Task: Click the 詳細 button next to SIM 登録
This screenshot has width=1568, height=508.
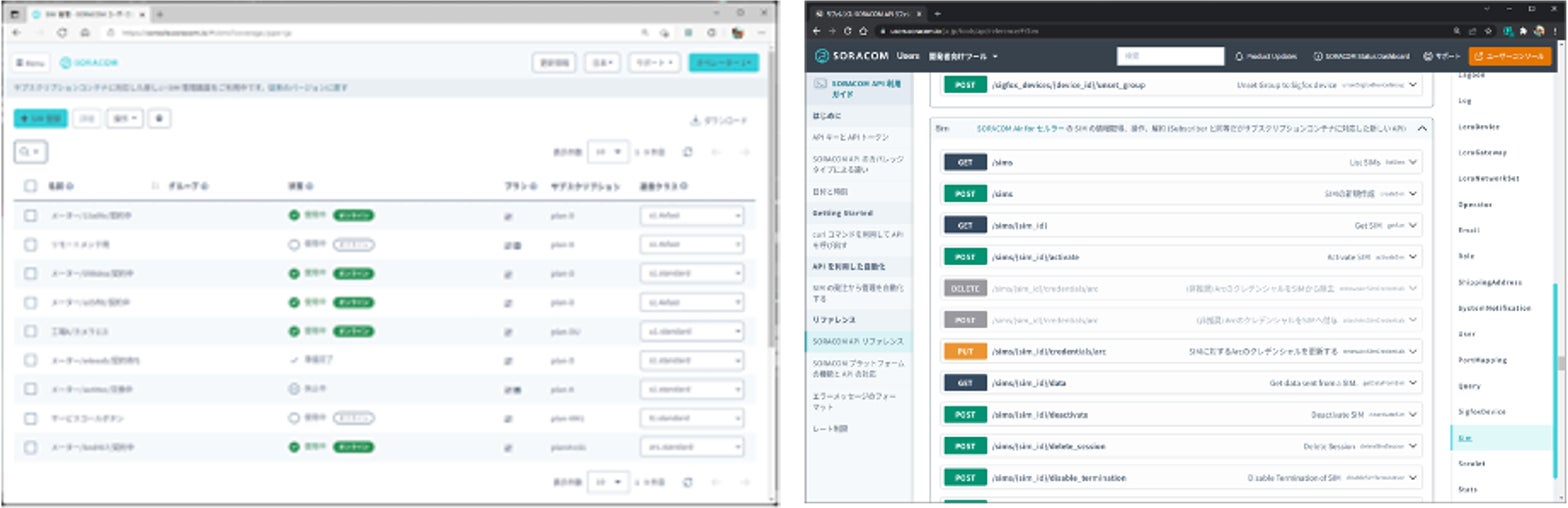Action: 87,119
